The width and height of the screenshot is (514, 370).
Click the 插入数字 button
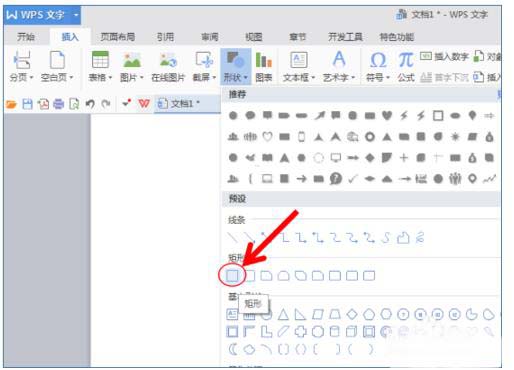coord(444,57)
